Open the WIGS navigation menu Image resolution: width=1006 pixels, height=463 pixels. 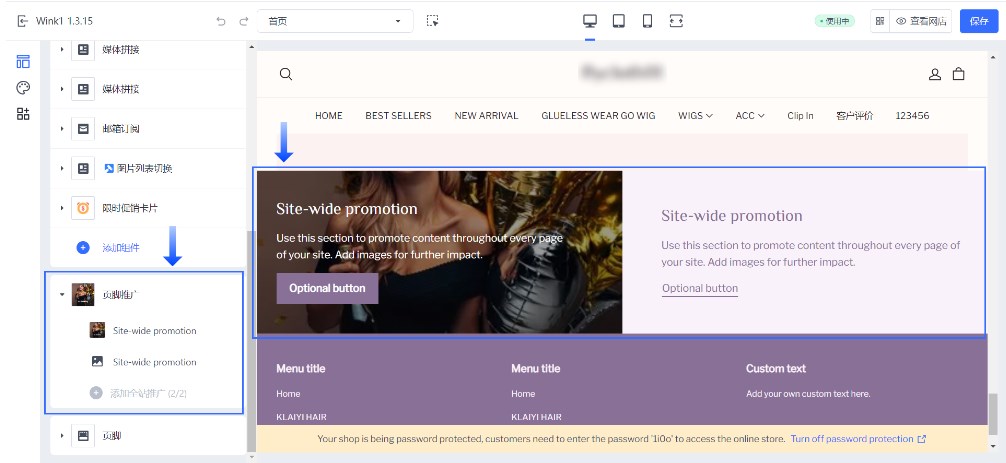click(x=695, y=116)
